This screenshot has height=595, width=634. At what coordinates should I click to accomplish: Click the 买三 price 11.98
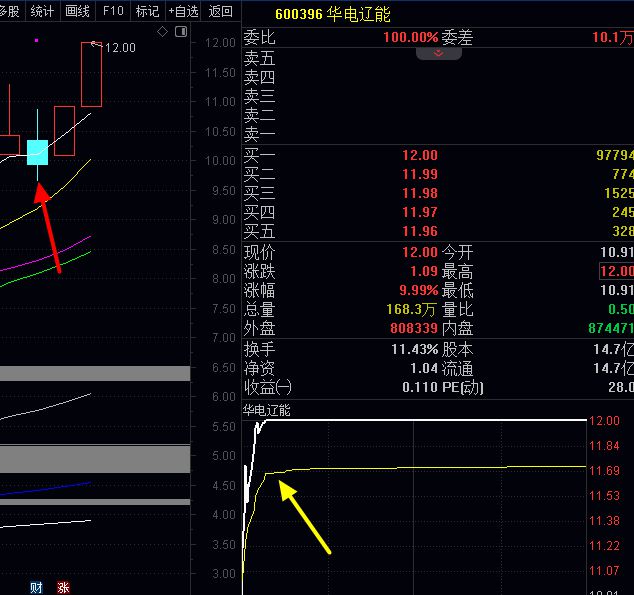click(420, 193)
